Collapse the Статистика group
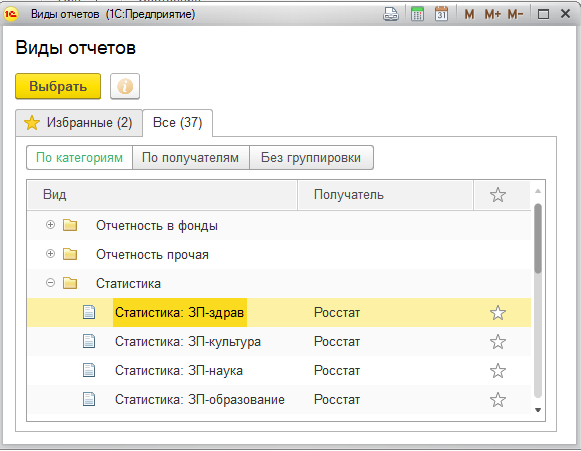The height and width of the screenshot is (451, 581). click(50, 283)
